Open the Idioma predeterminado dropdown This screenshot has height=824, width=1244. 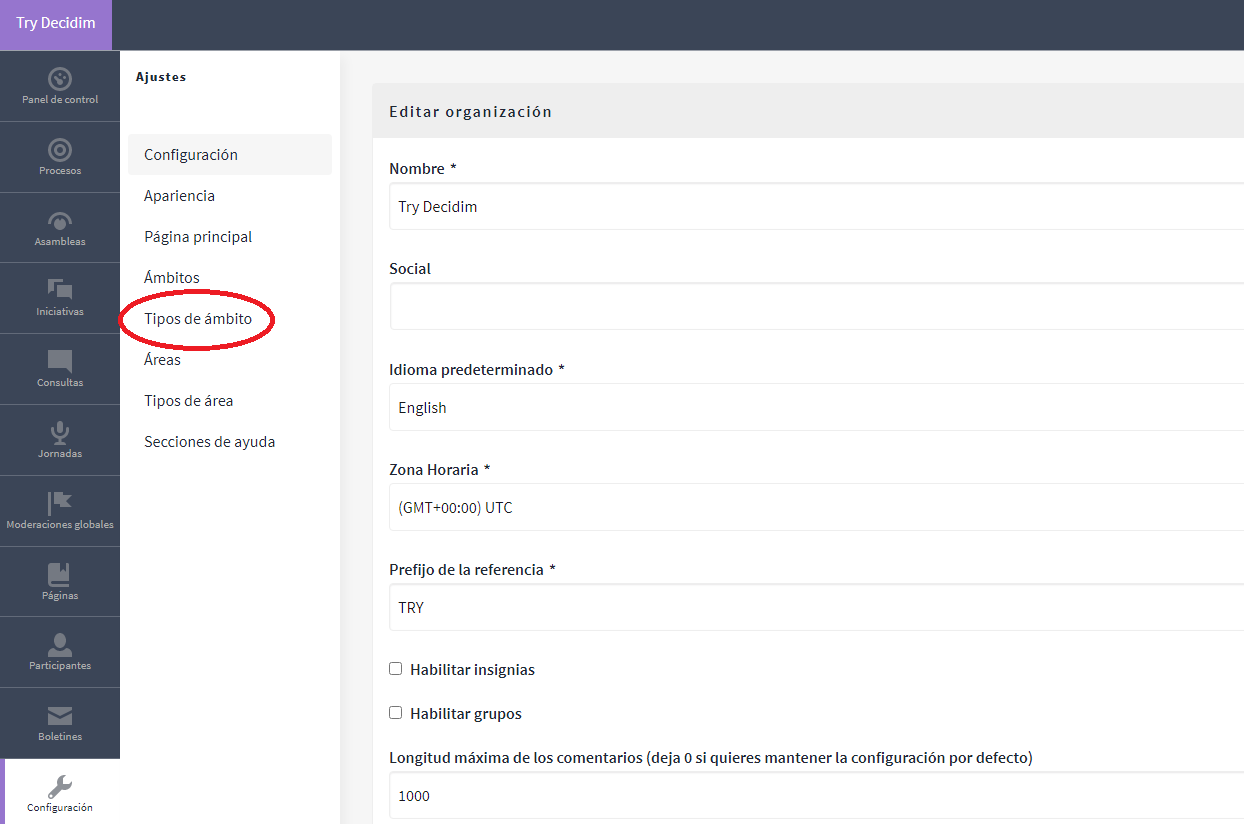coord(815,408)
